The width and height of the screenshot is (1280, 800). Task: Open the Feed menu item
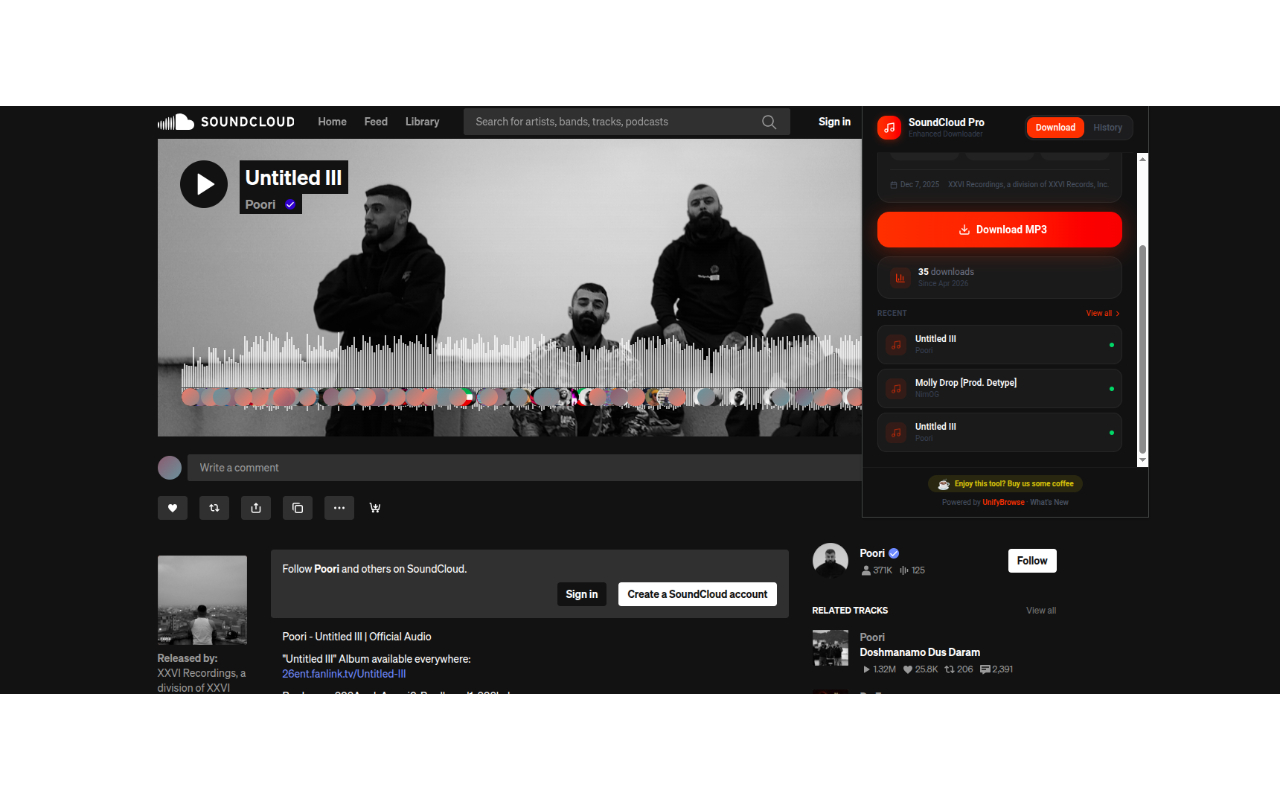[x=376, y=122]
